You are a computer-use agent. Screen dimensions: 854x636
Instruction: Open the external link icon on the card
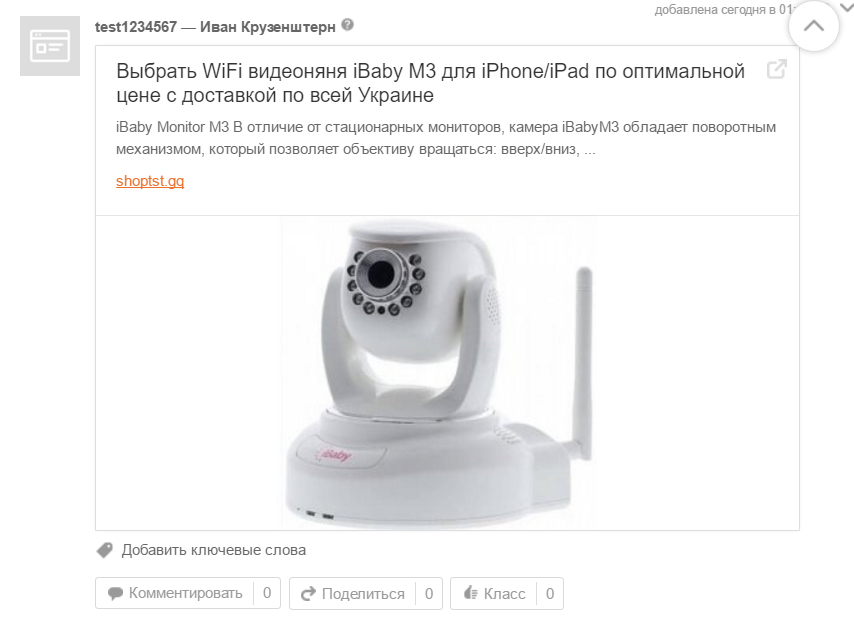pos(777,69)
